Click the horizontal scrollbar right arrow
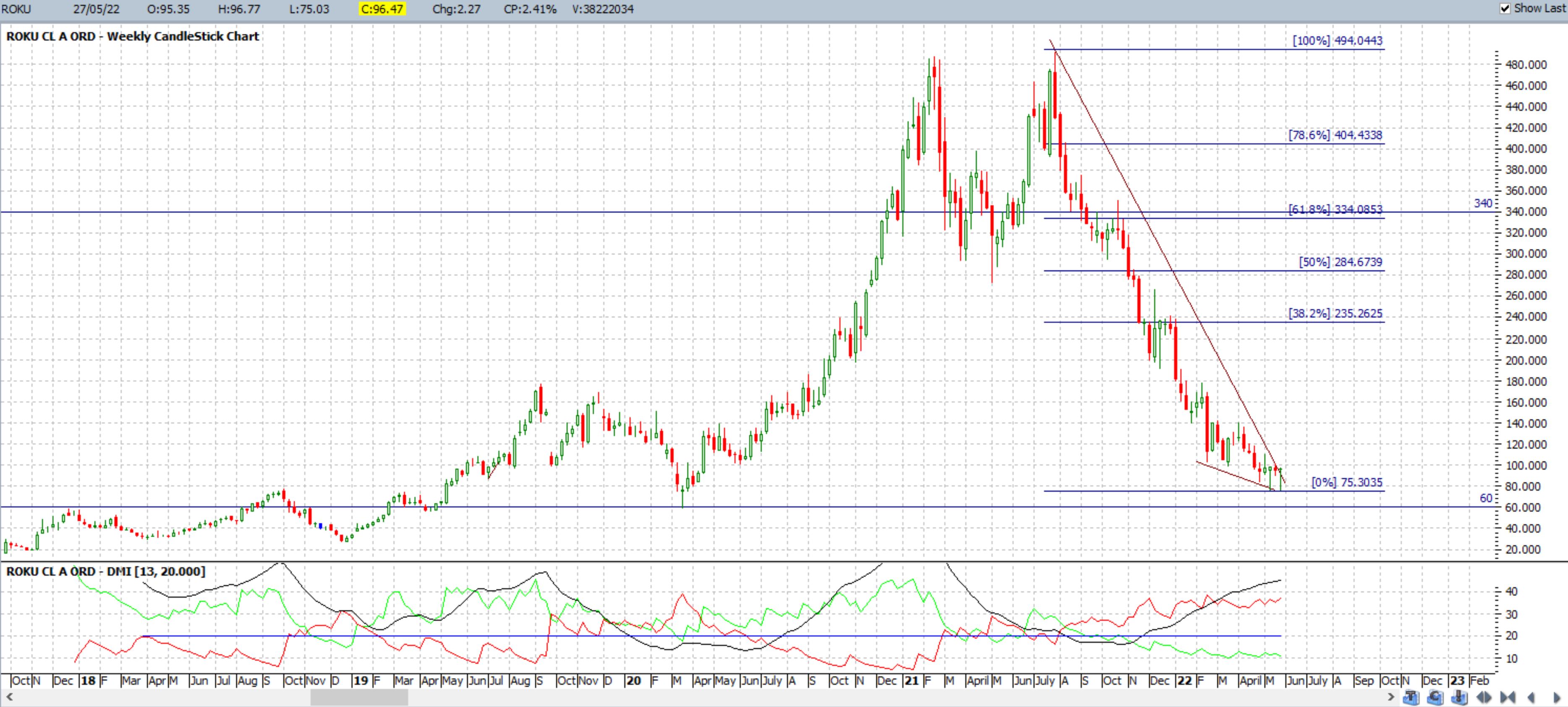 click(x=1390, y=697)
